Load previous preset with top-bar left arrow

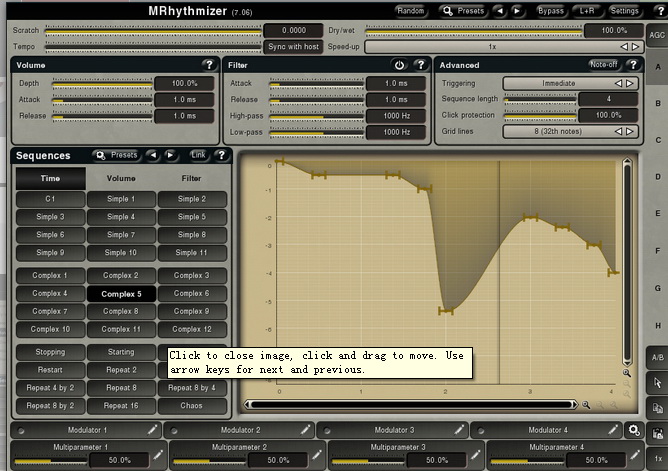point(500,11)
